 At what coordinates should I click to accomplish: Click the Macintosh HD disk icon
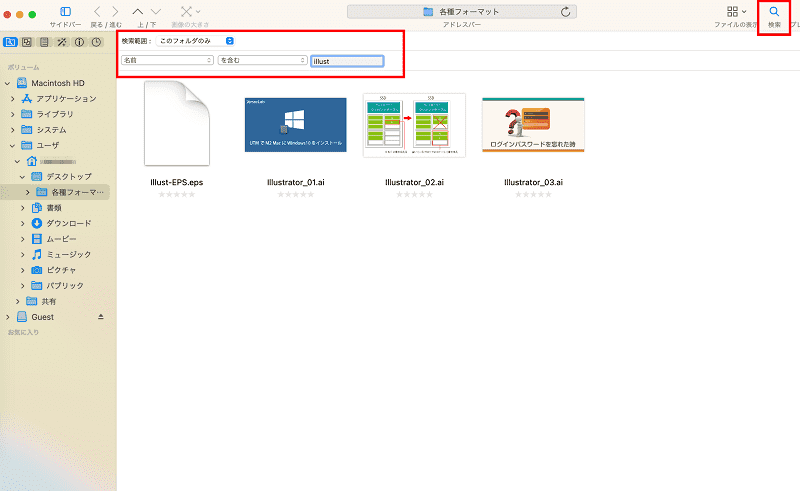point(22,83)
